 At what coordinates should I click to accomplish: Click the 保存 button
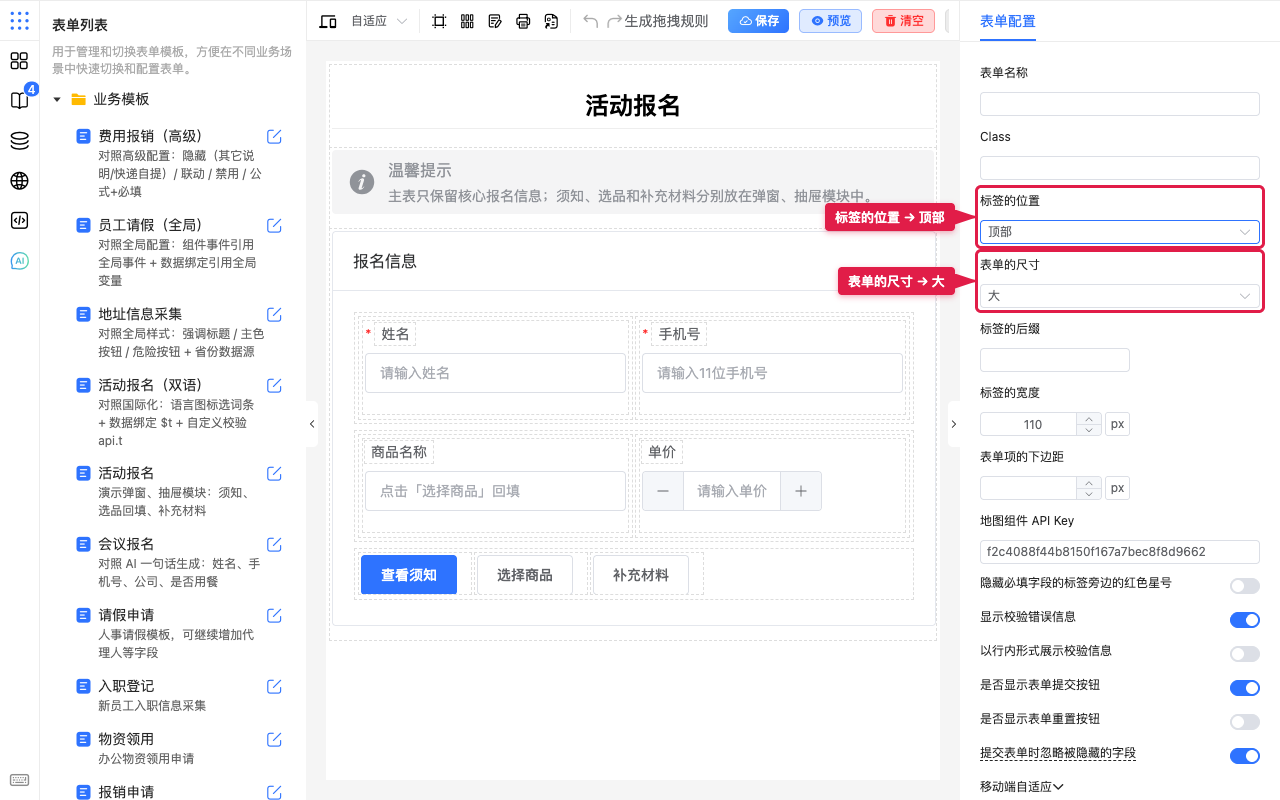758,21
